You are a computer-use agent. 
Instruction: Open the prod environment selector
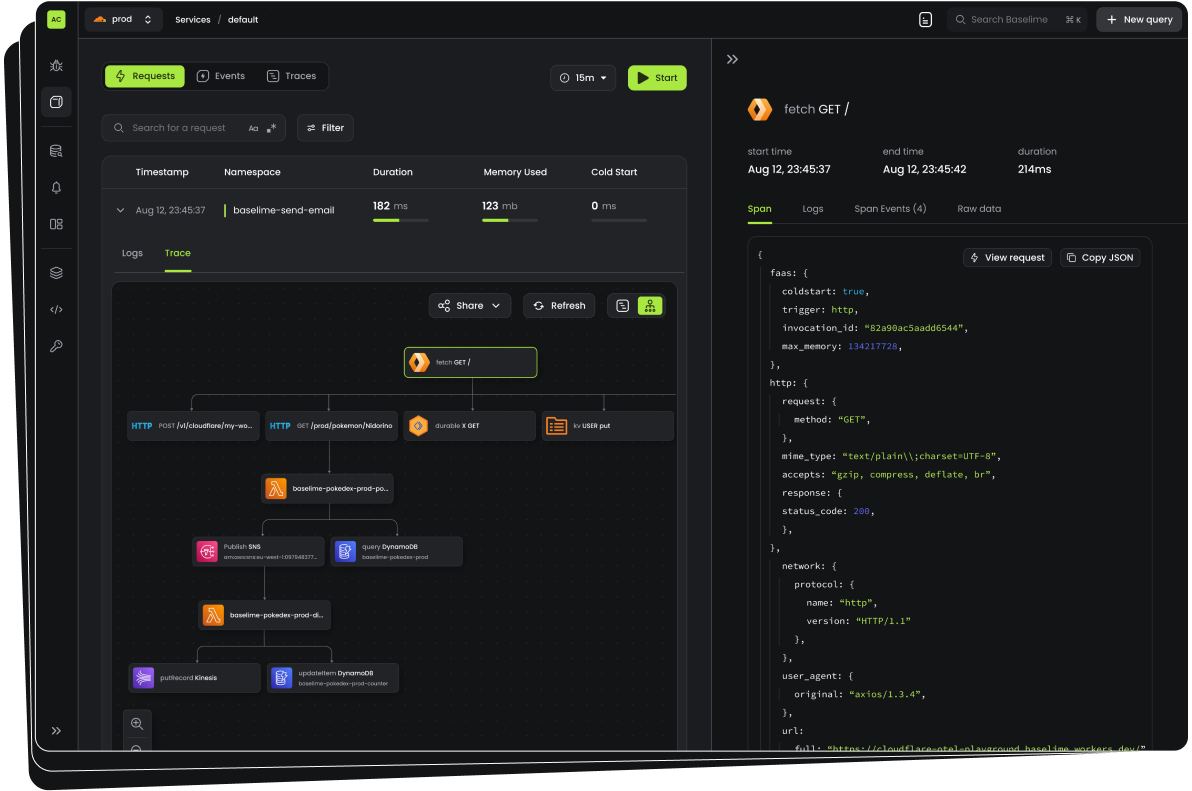(x=123, y=19)
